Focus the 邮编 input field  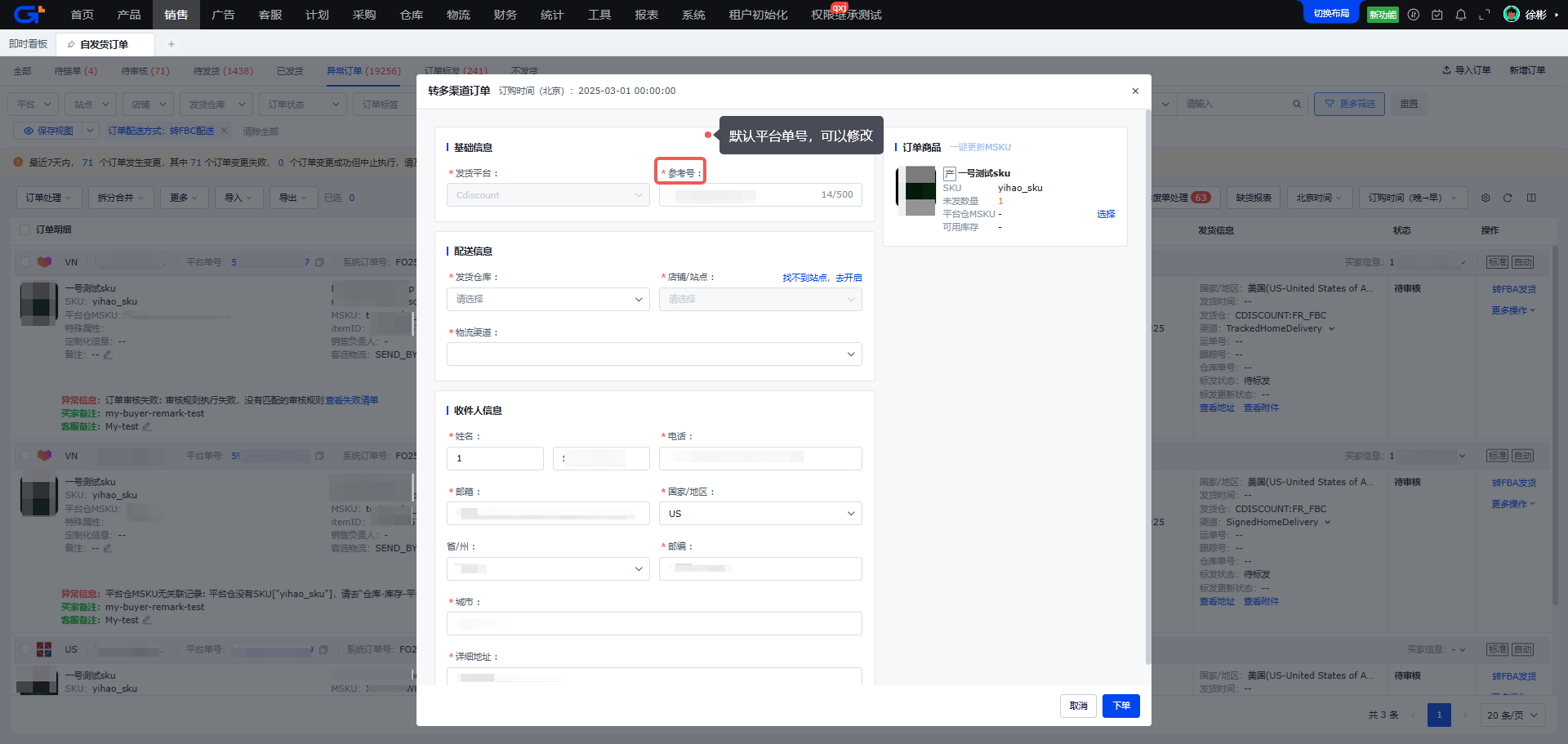[760, 568]
